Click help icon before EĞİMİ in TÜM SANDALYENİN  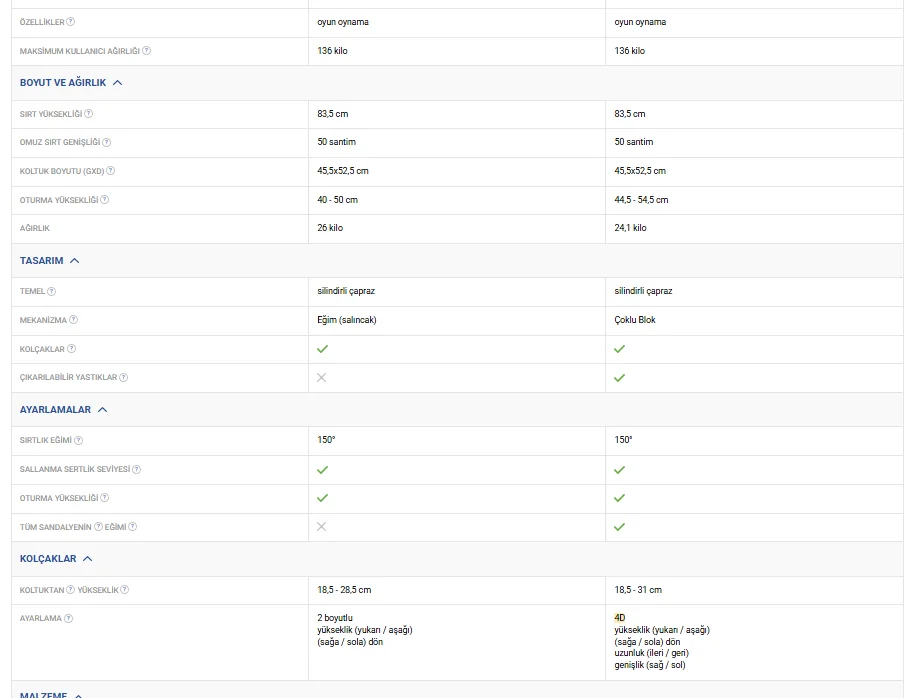tap(99, 527)
